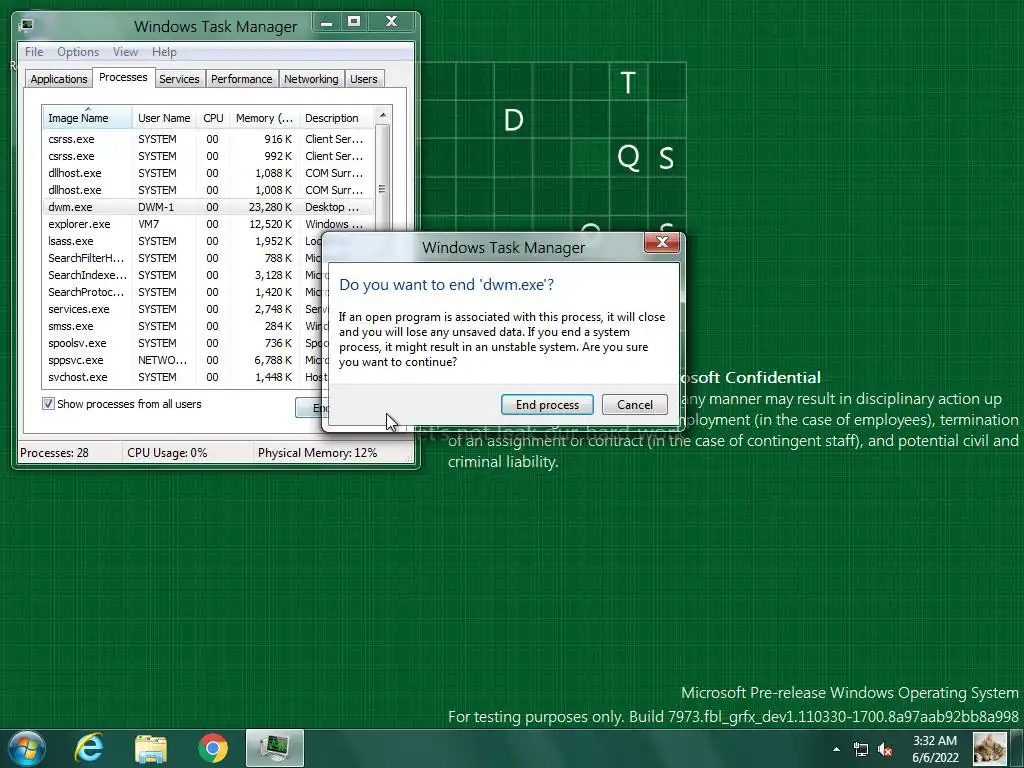
Task: Switch to the Performance tab
Action: [x=242, y=79]
